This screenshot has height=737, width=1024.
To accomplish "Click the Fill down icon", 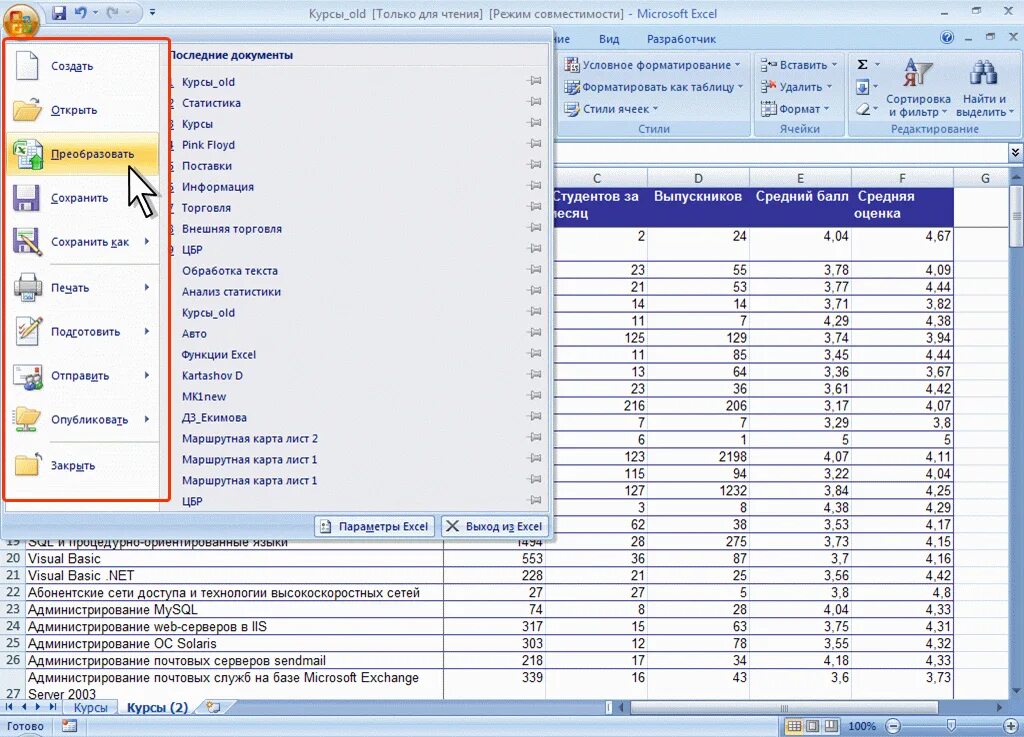I will pos(863,87).
